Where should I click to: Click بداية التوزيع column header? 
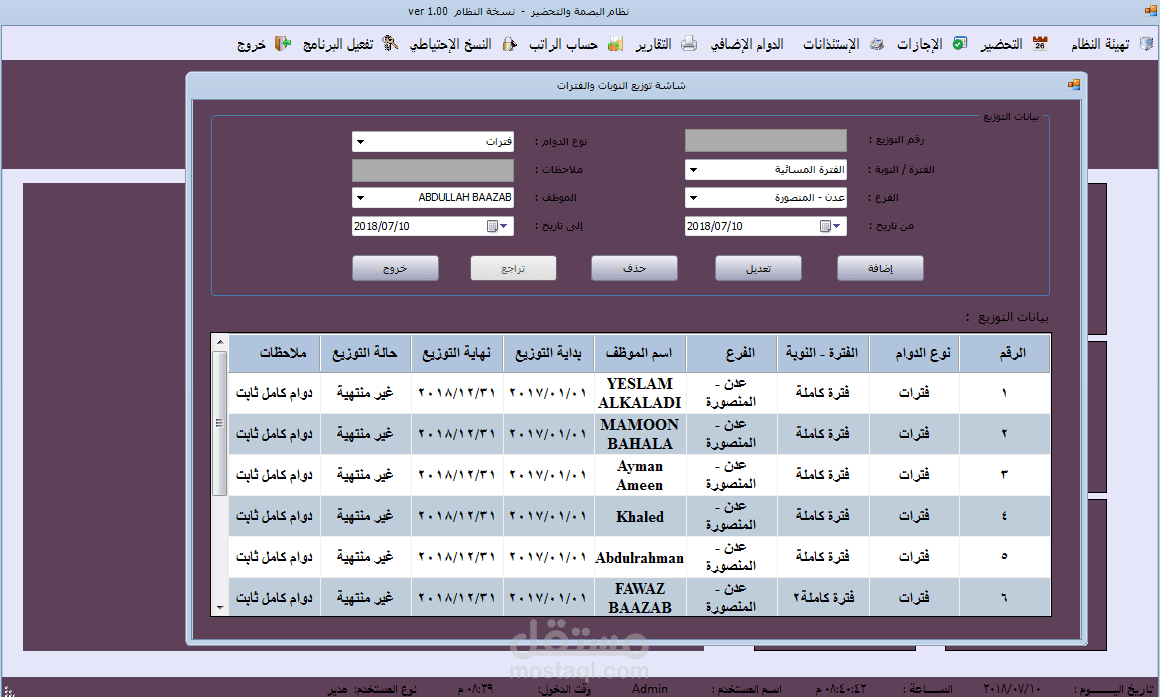[548, 353]
